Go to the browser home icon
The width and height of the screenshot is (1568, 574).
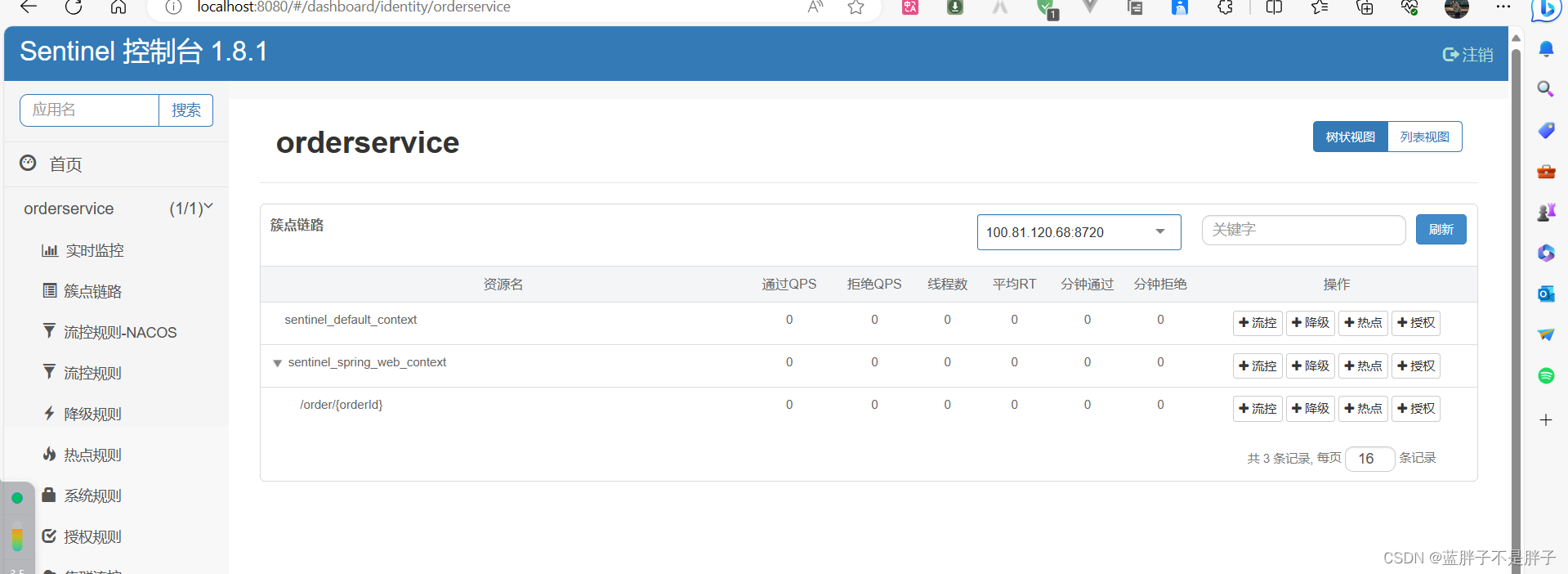[118, 7]
